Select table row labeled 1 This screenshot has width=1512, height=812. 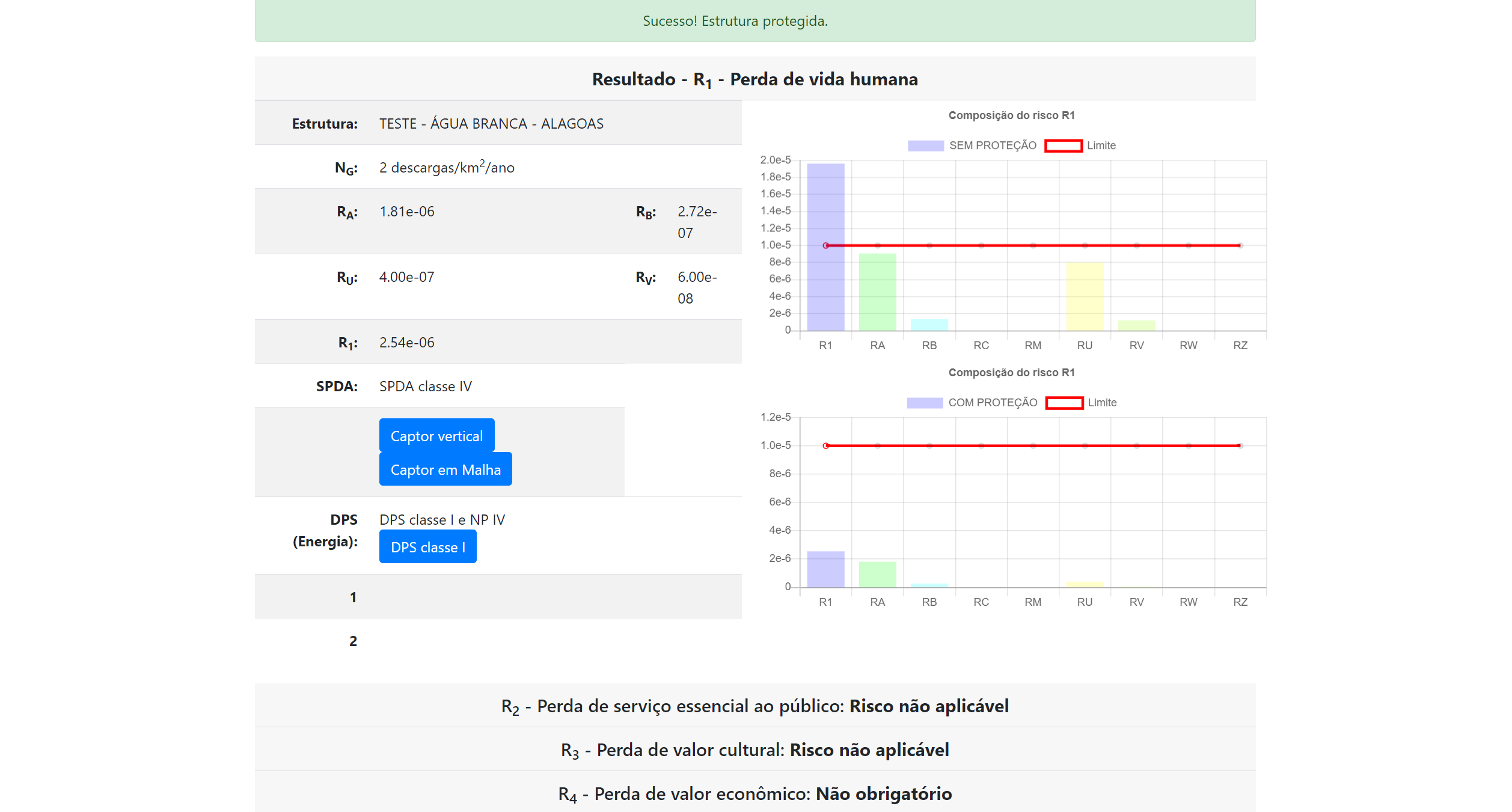[354, 597]
